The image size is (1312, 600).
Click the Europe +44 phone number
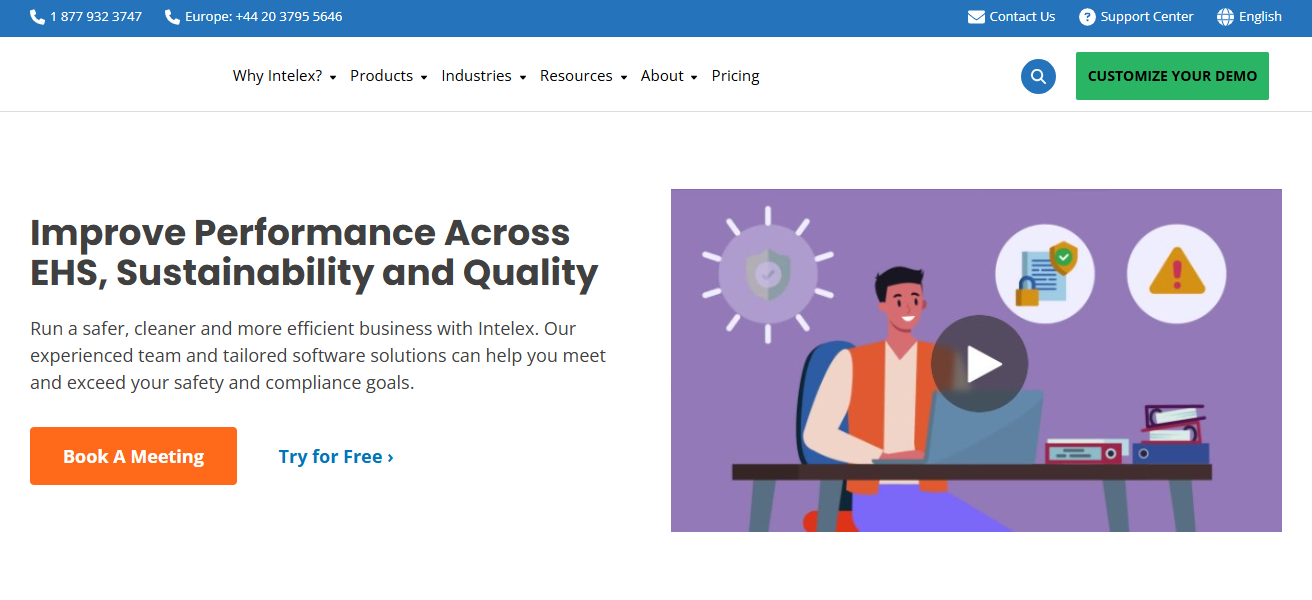(263, 17)
